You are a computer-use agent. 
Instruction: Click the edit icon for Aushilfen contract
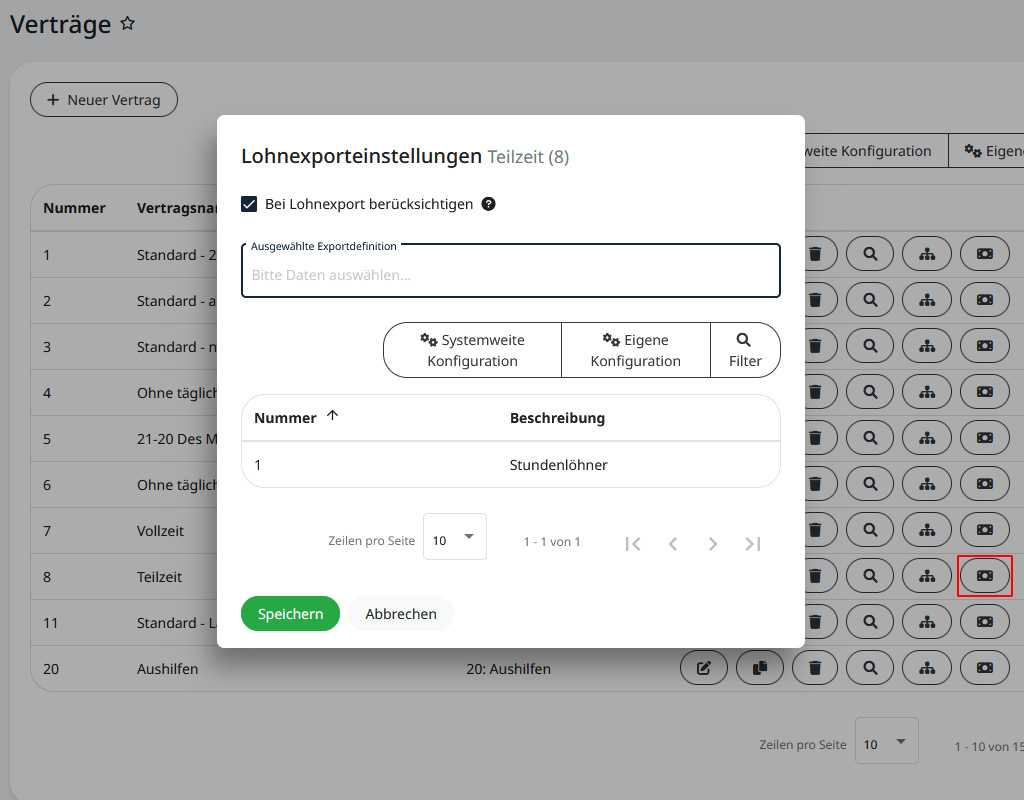tap(704, 668)
